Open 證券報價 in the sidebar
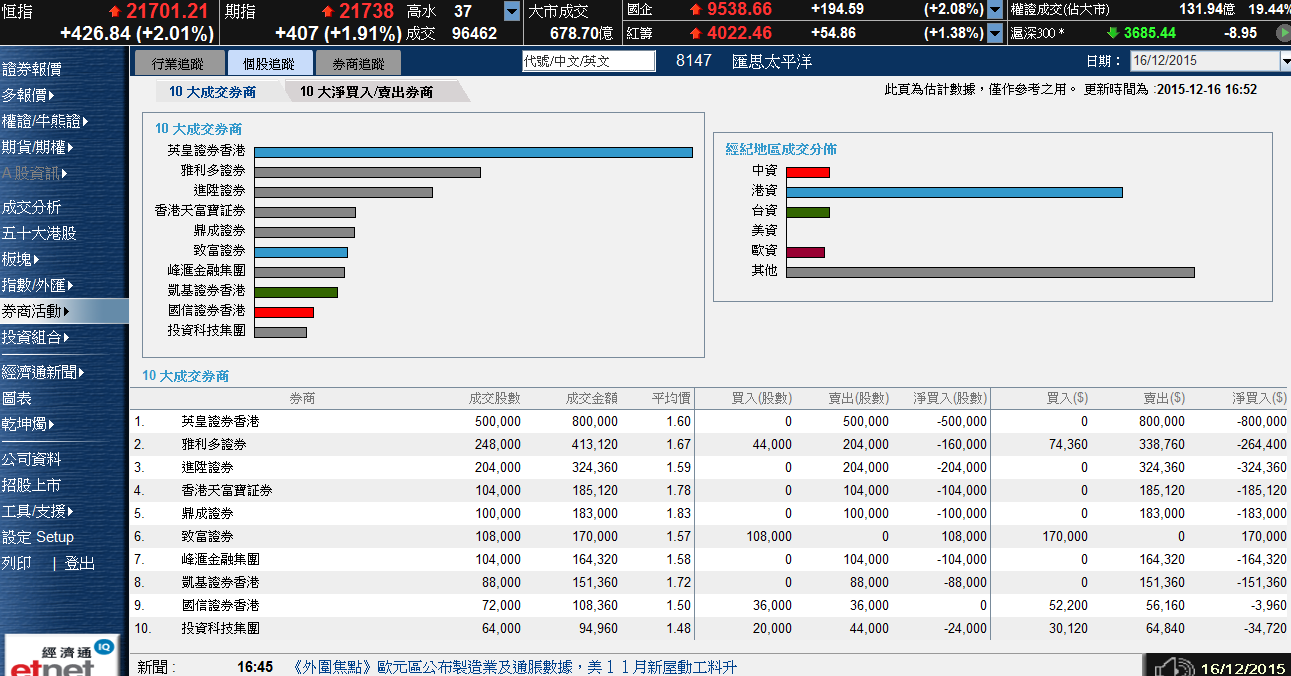This screenshot has width=1291, height=676. pos(32,69)
